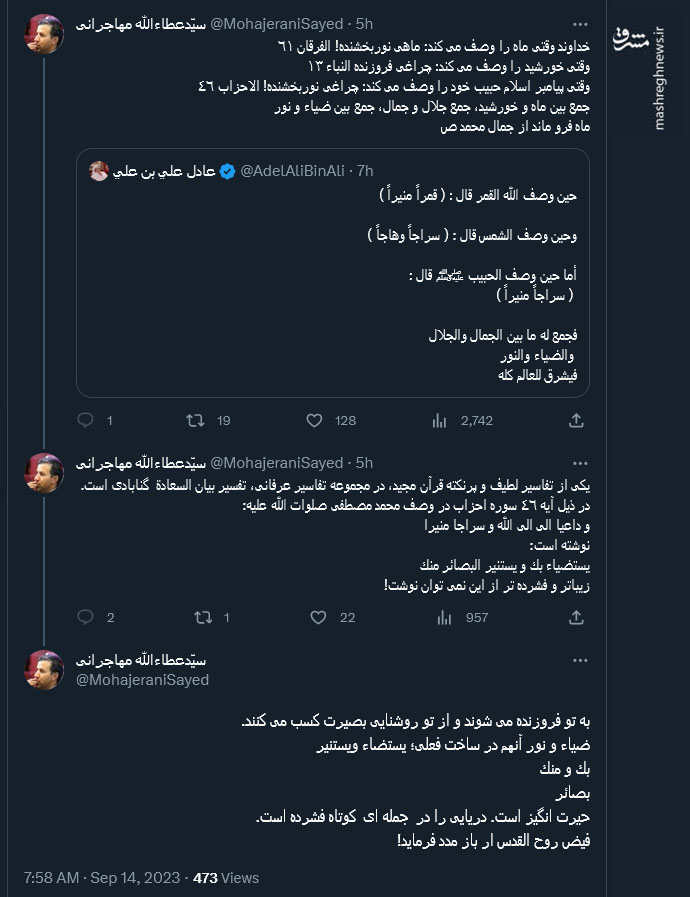Open analytics showing 2,742 views on first tweet

point(439,420)
